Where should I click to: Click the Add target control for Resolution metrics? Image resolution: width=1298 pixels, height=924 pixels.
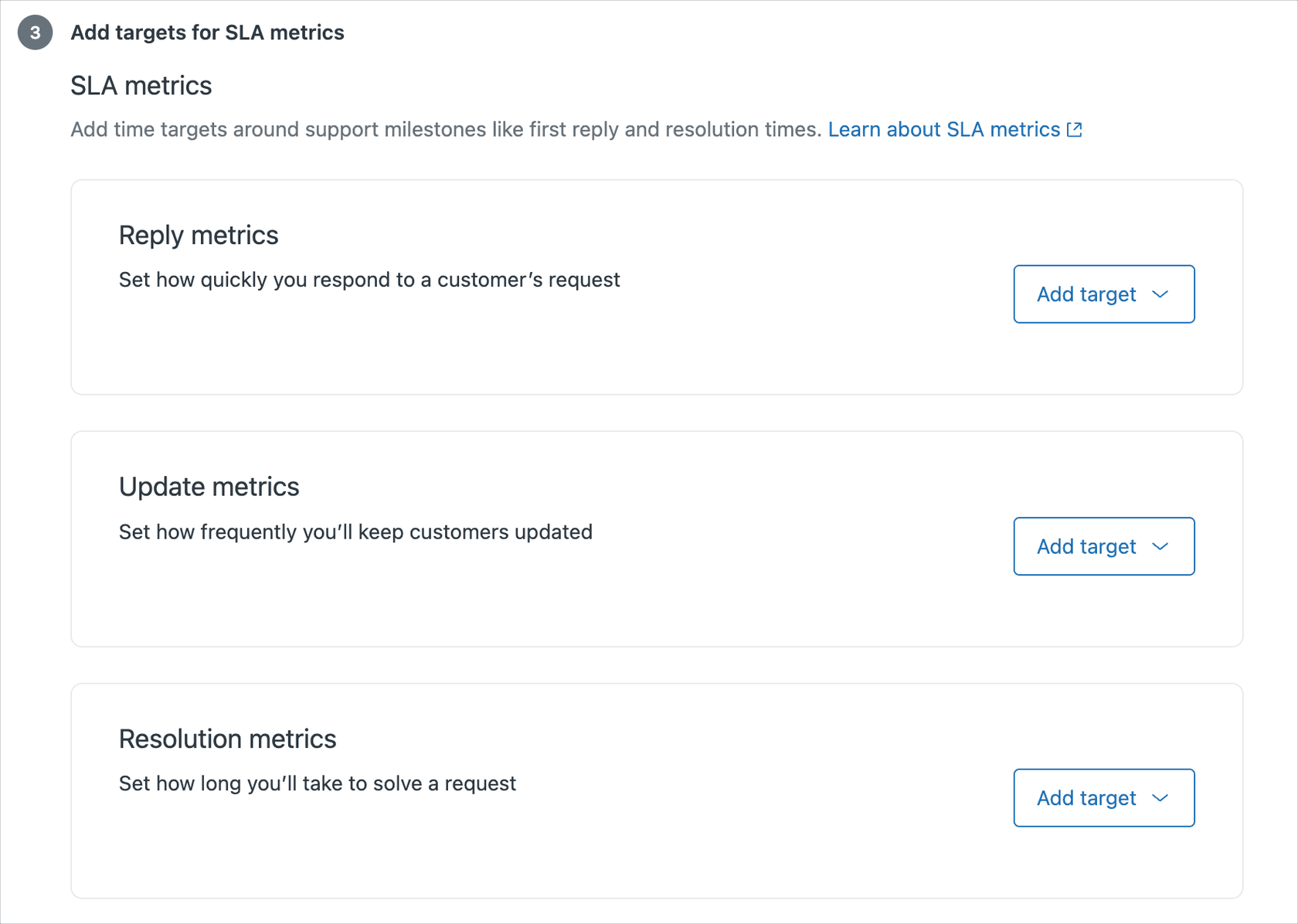click(x=1103, y=798)
